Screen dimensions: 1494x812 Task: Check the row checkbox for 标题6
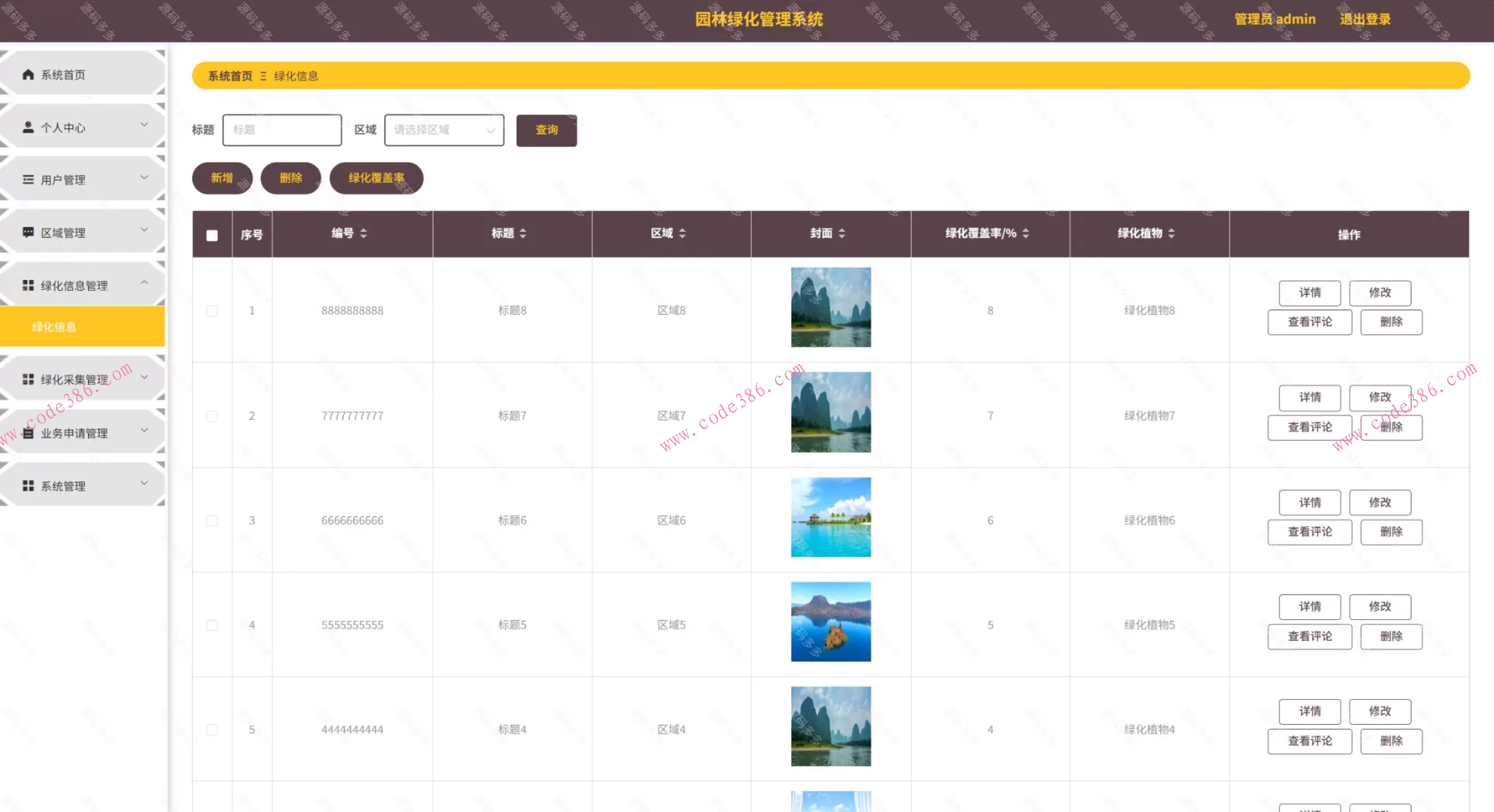pyautogui.click(x=212, y=520)
